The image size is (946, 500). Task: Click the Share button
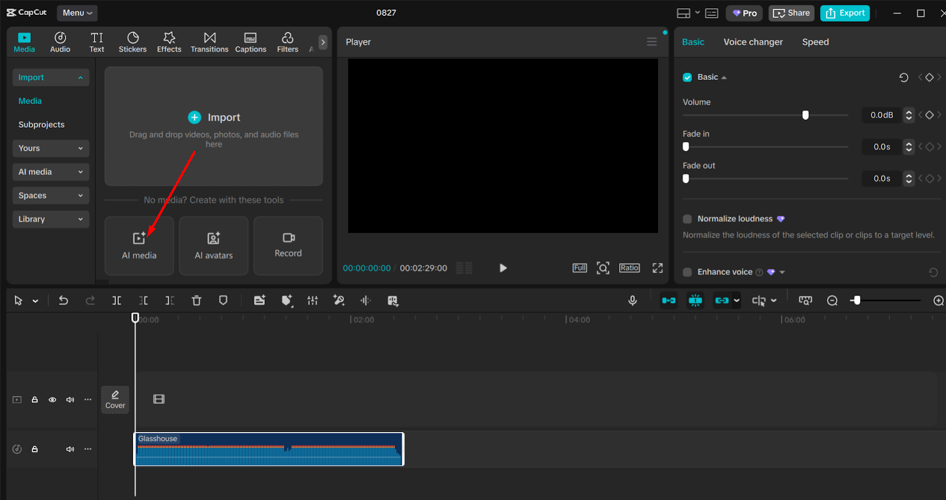coord(792,13)
